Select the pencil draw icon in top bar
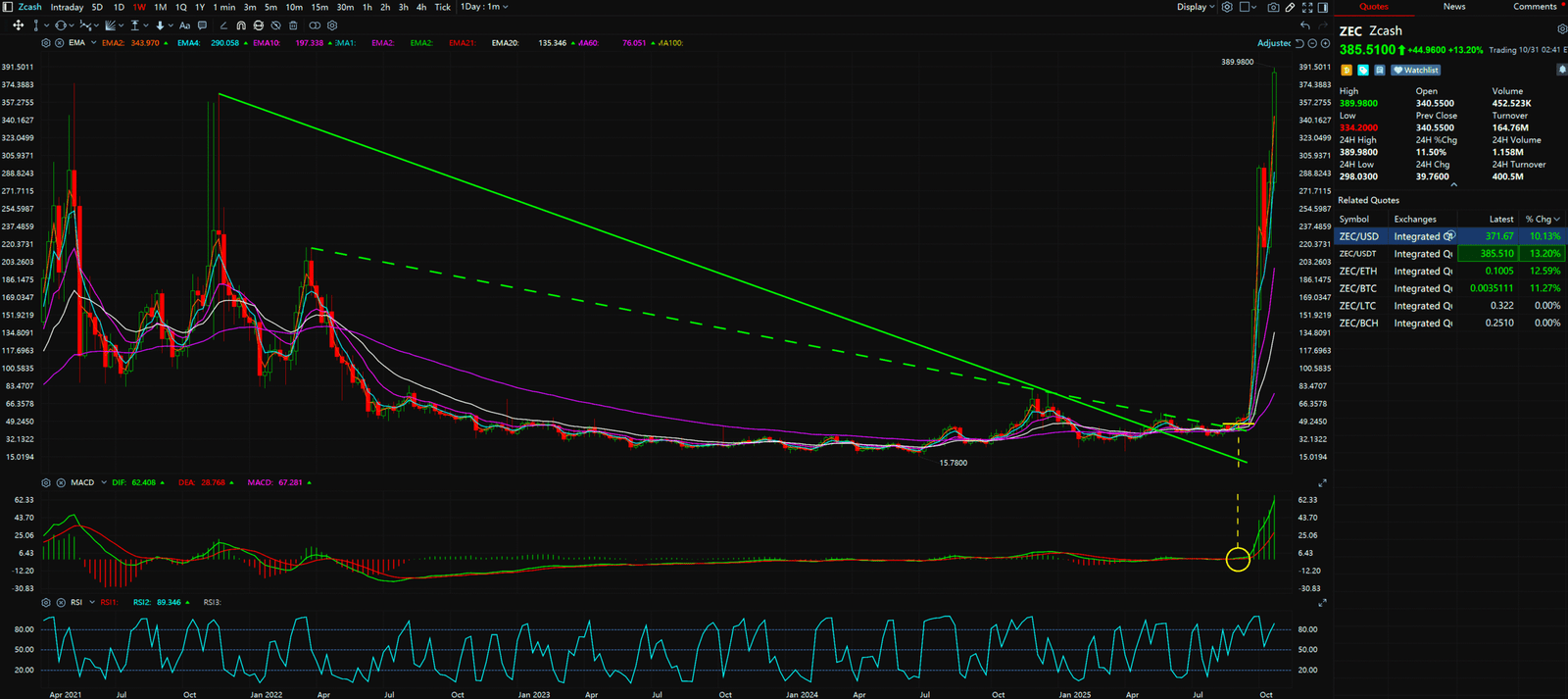This screenshot has width=1568, height=699. click(1290, 7)
